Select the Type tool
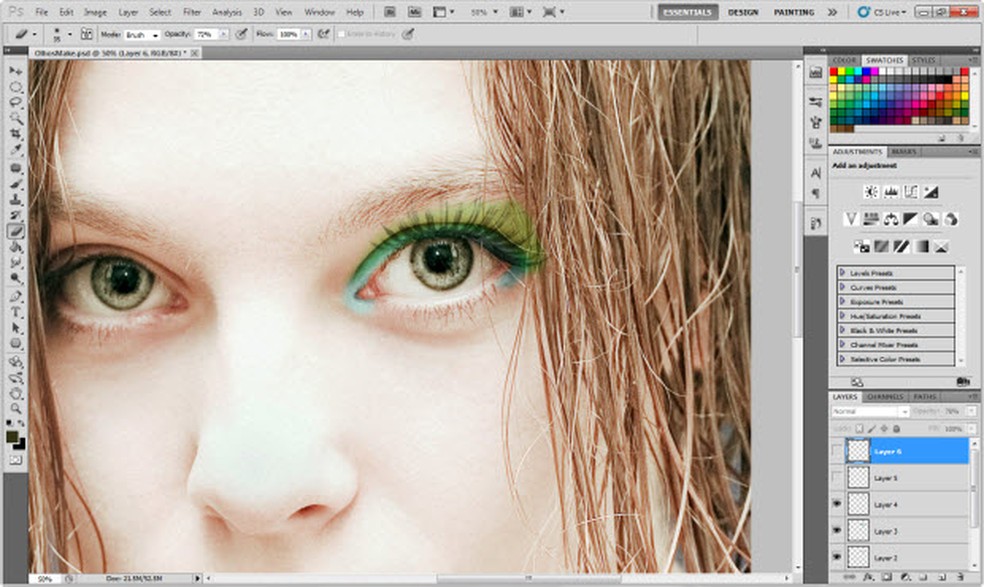Image resolution: width=984 pixels, height=587 pixels. tap(16, 312)
